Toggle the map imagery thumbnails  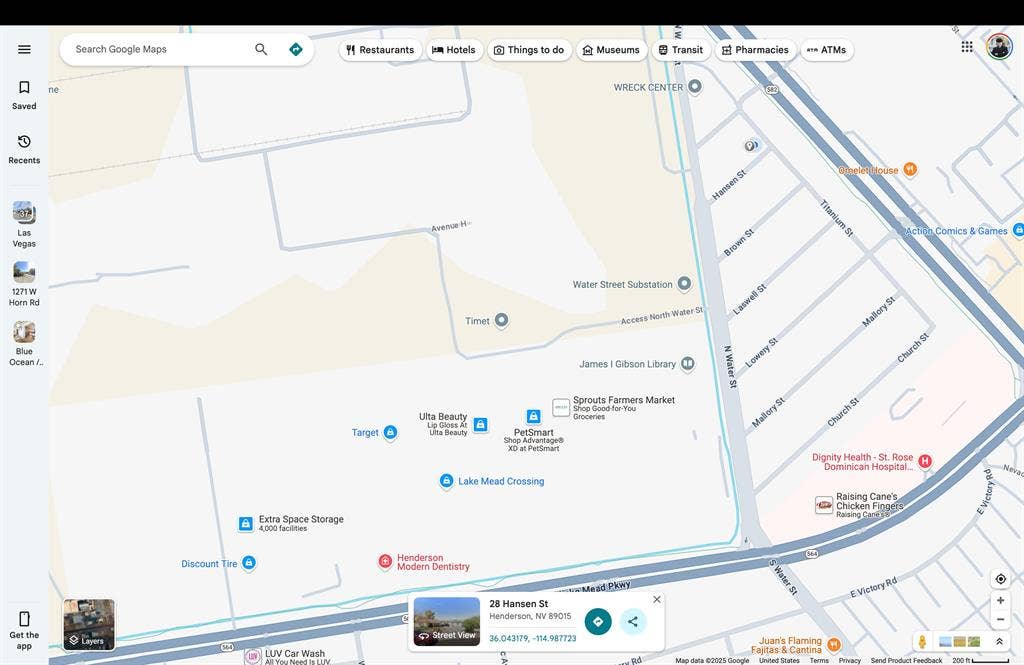coord(959,642)
